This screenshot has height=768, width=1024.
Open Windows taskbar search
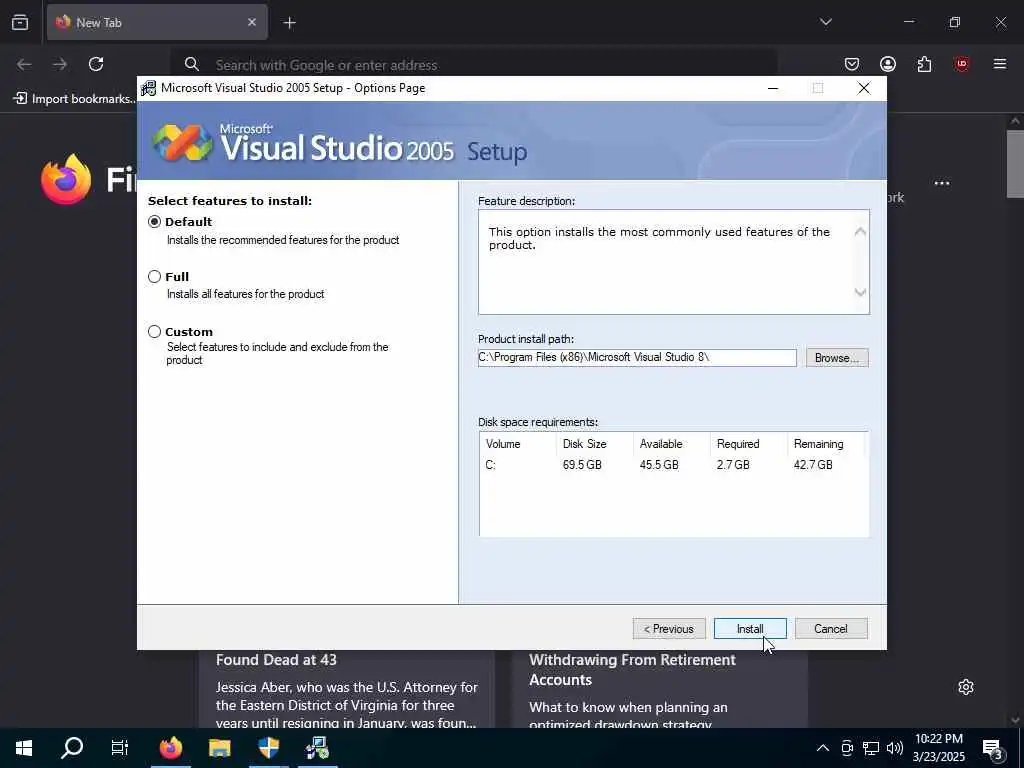(72, 748)
